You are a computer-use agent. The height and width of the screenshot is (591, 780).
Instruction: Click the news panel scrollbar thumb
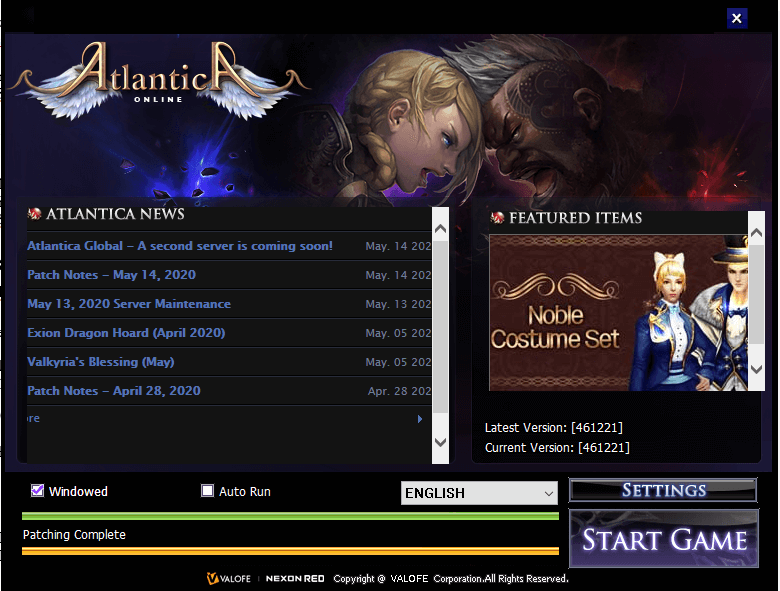[x=440, y=327]
